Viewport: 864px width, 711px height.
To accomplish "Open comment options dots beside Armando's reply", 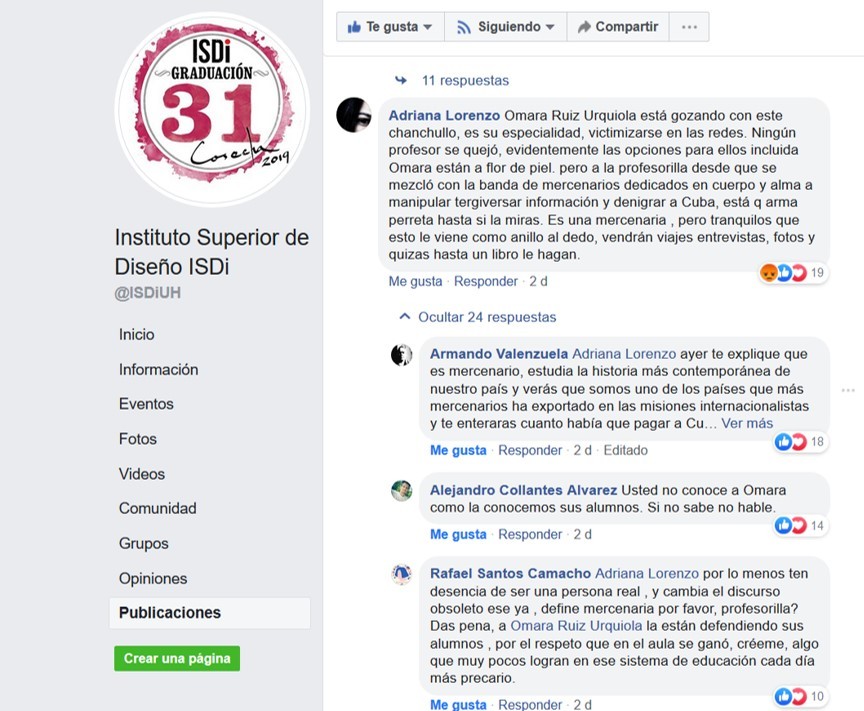I will pyautogui.click(x=848, y=390).
